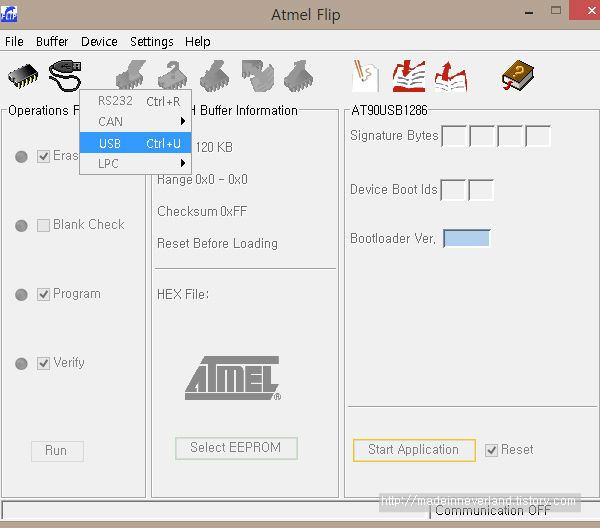Open the Help menu

point(197,41)
